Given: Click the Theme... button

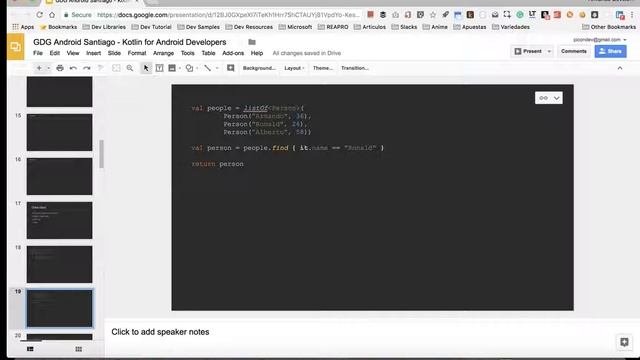Looking at the screenshot, I should (322, 68).
